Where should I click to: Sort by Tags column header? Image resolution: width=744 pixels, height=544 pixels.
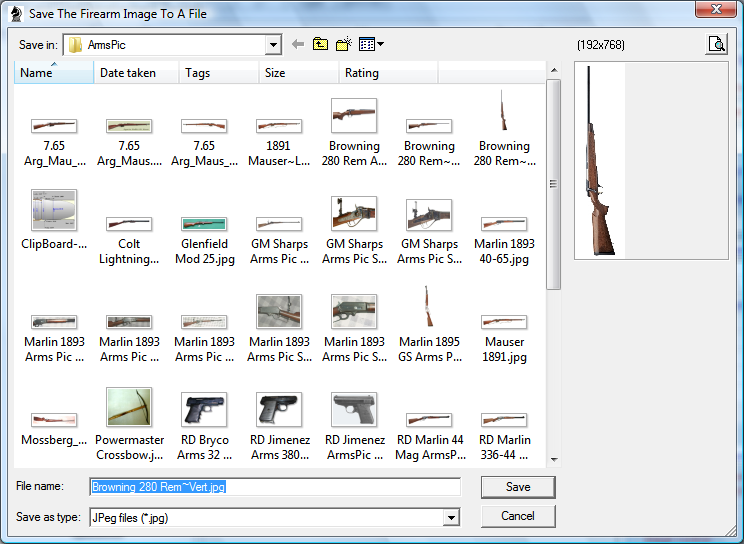[219, 73]
